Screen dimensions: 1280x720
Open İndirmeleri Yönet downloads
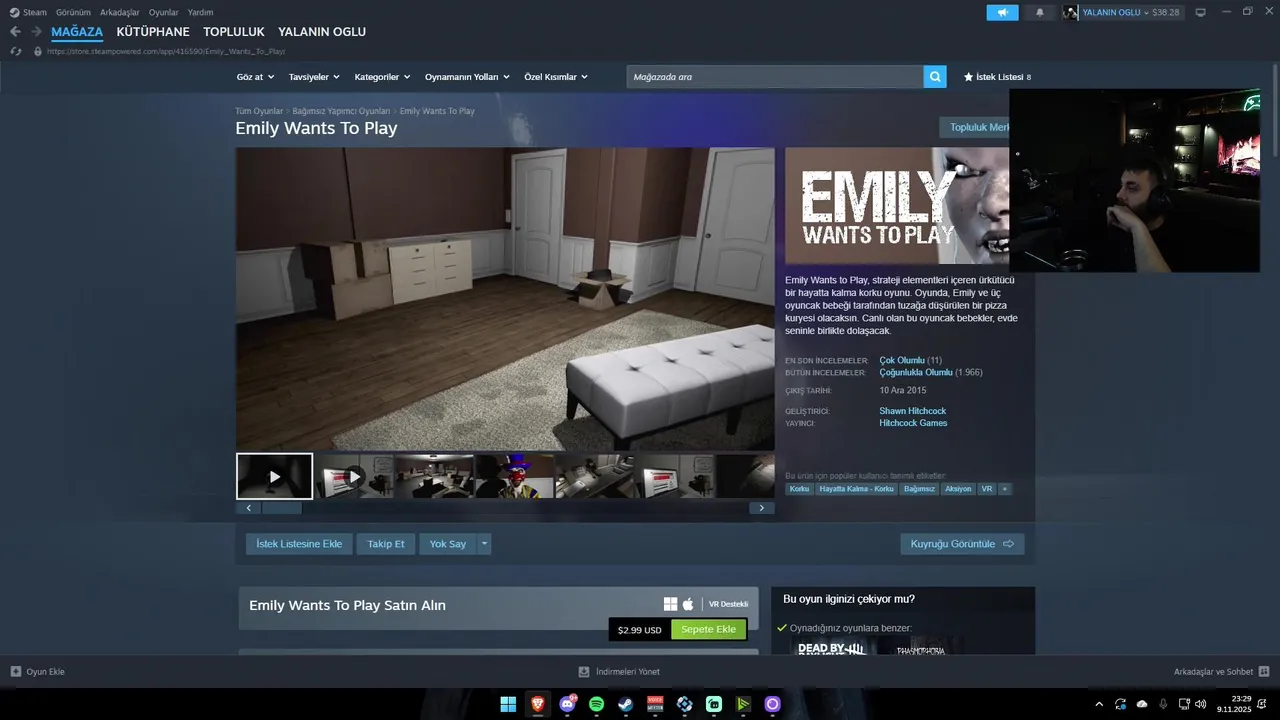[619, 672]
